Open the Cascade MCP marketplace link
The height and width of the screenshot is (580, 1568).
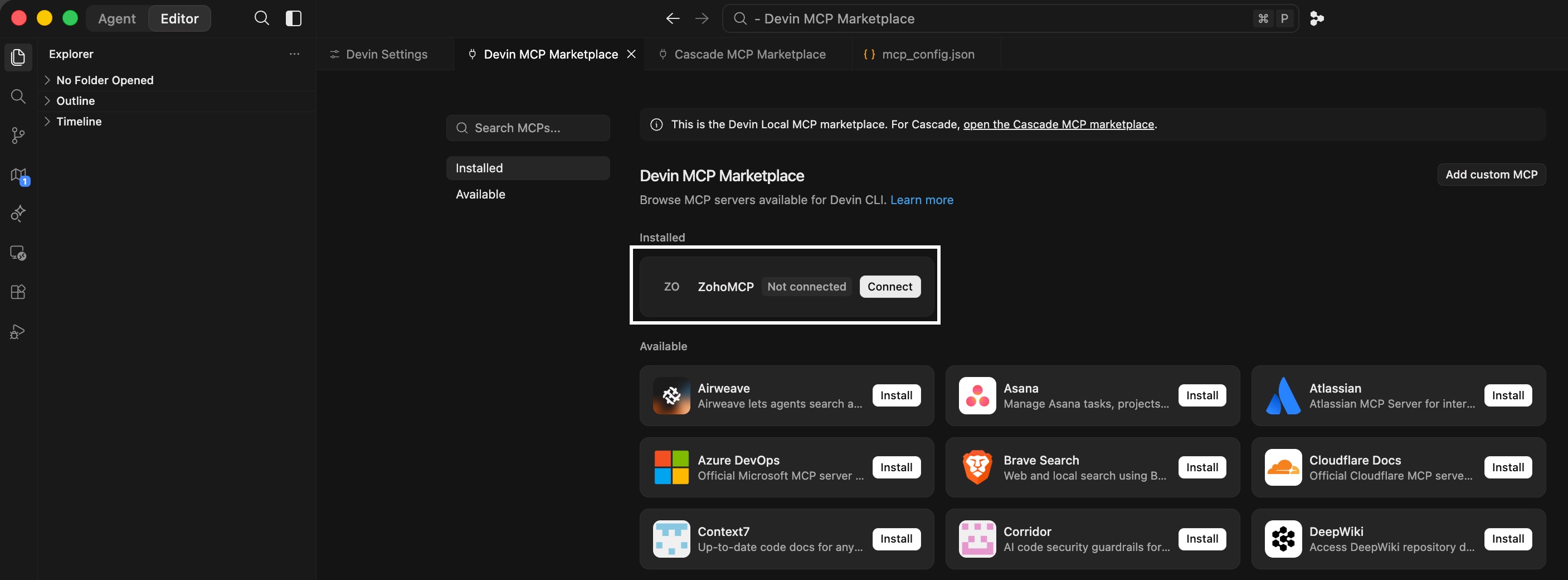tap(1059, 124)
